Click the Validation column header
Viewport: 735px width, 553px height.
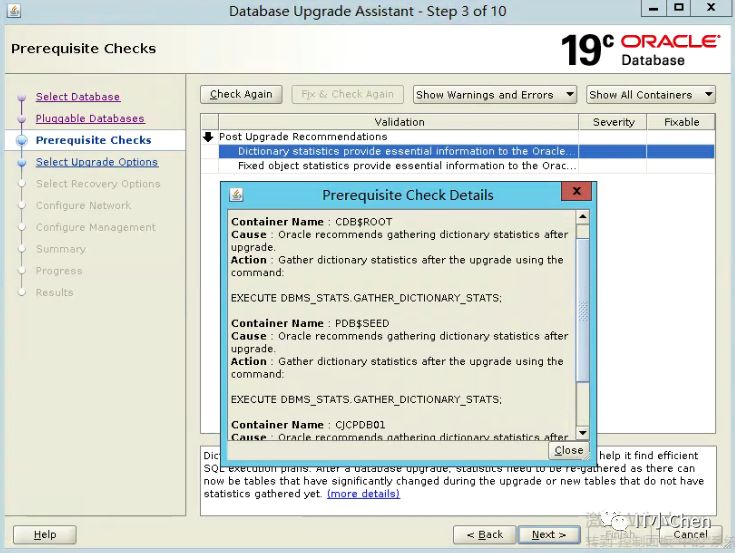(399, 122)
